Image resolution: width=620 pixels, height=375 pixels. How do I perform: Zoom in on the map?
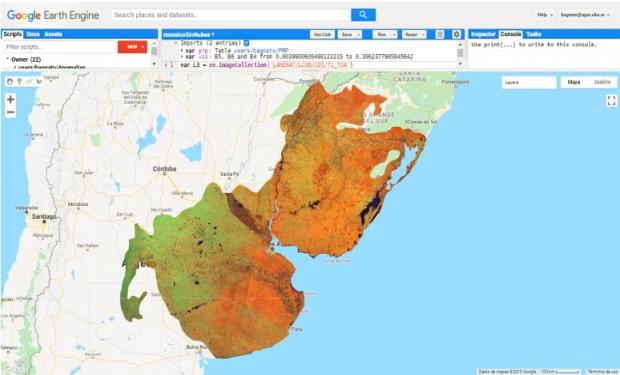(11, 99)
